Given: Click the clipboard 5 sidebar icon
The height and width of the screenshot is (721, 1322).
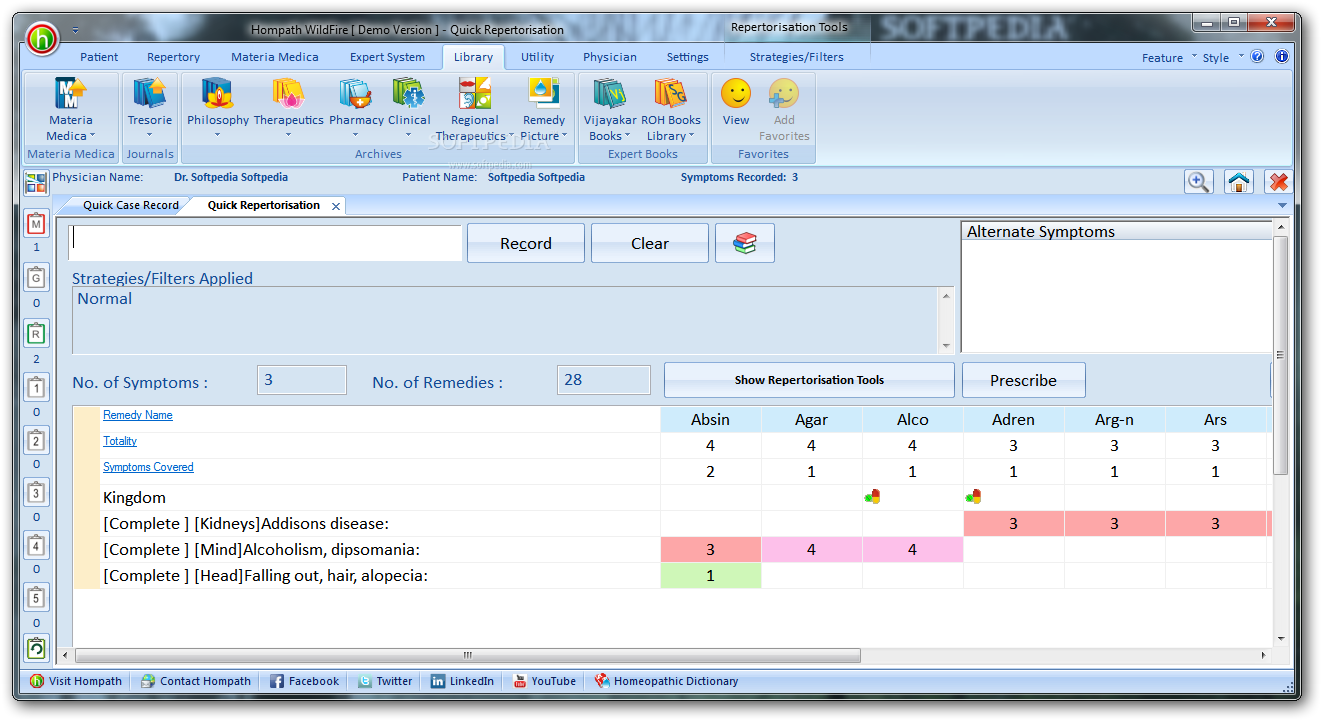Looking at the screenshot, I should 37,598.
